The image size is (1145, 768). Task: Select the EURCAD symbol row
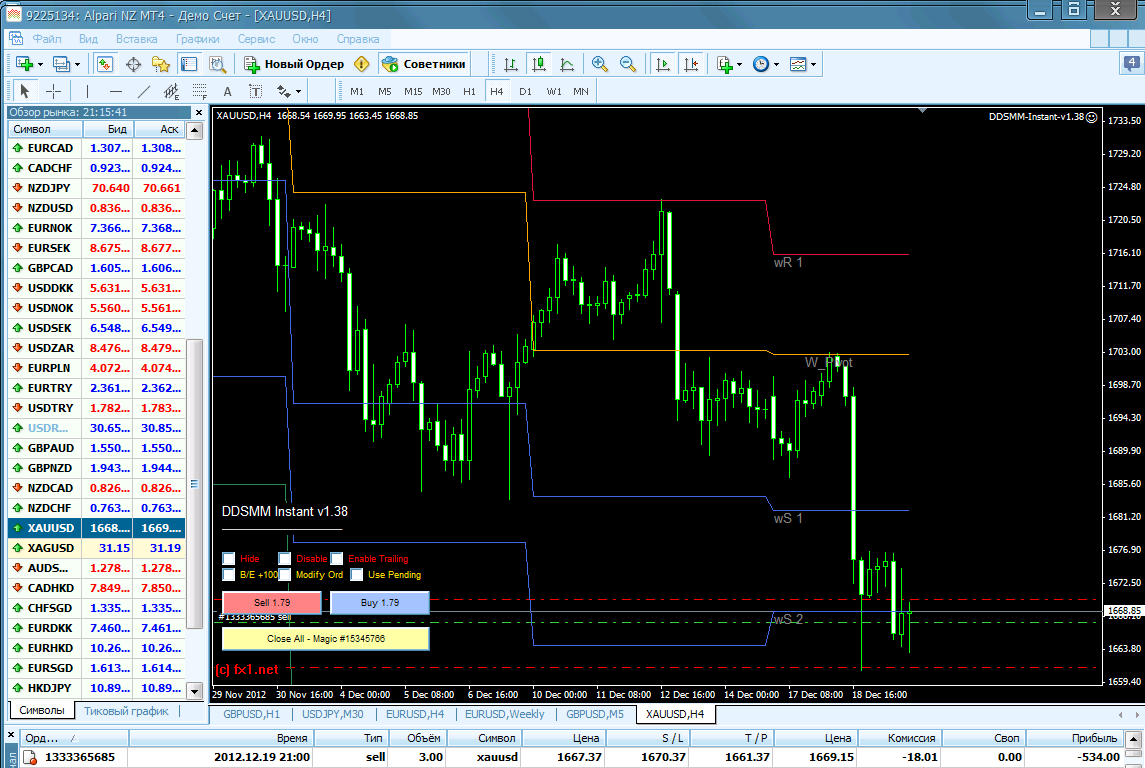coord(96,148)
